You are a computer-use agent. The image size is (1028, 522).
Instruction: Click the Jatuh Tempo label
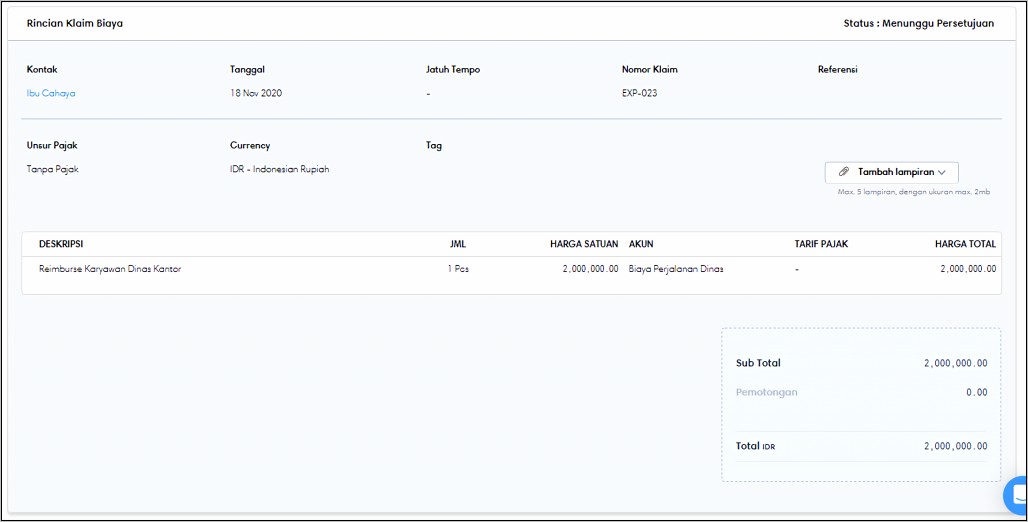(453, 70)
